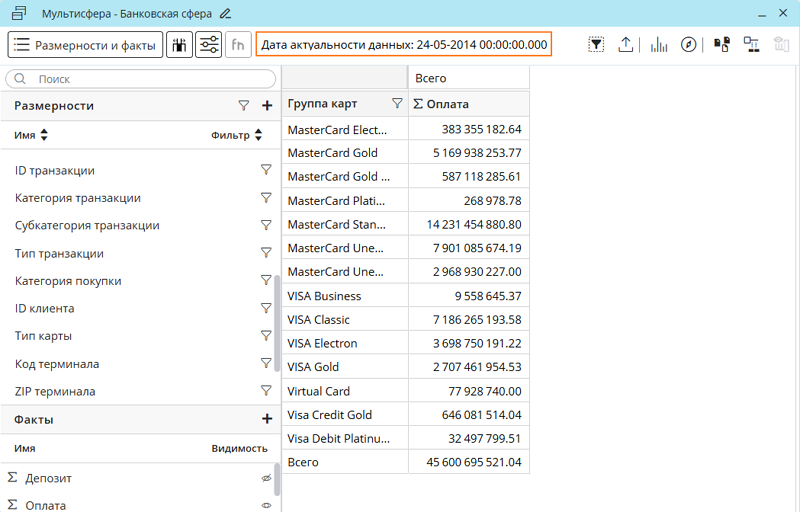Open filter on Группа карт column header
The height and width of the screenshot is (512, 800).
click(397, 104)
